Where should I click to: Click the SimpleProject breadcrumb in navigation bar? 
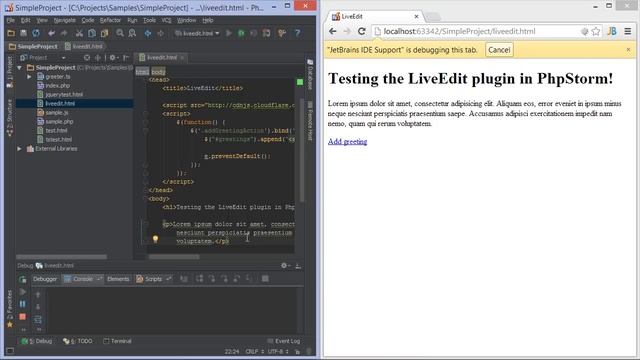[x=33, y=46]
